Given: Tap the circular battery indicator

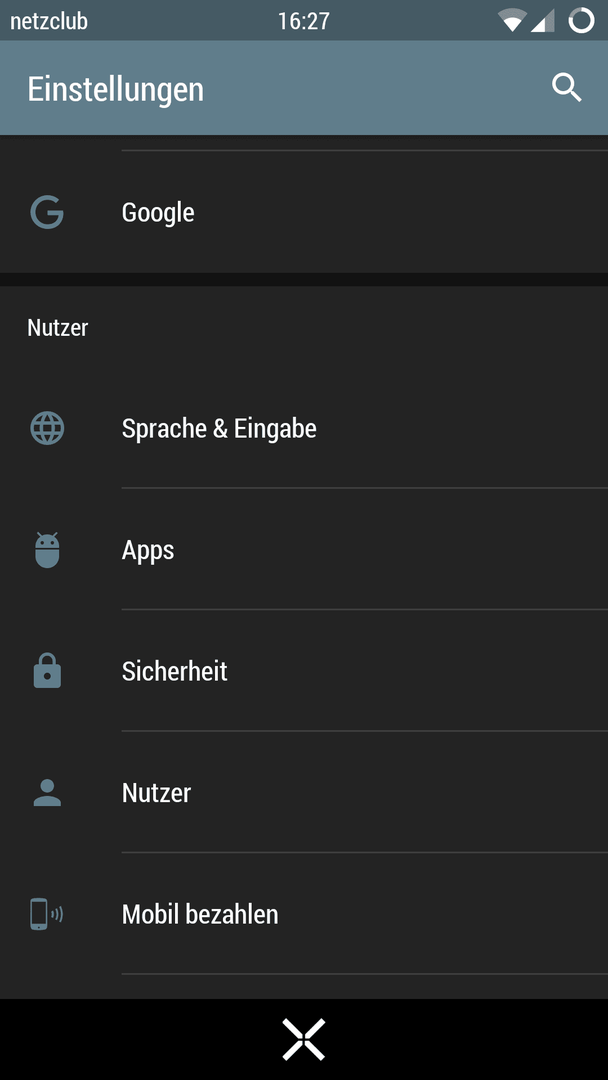Looking at the screenshot, I should (581, 21).
